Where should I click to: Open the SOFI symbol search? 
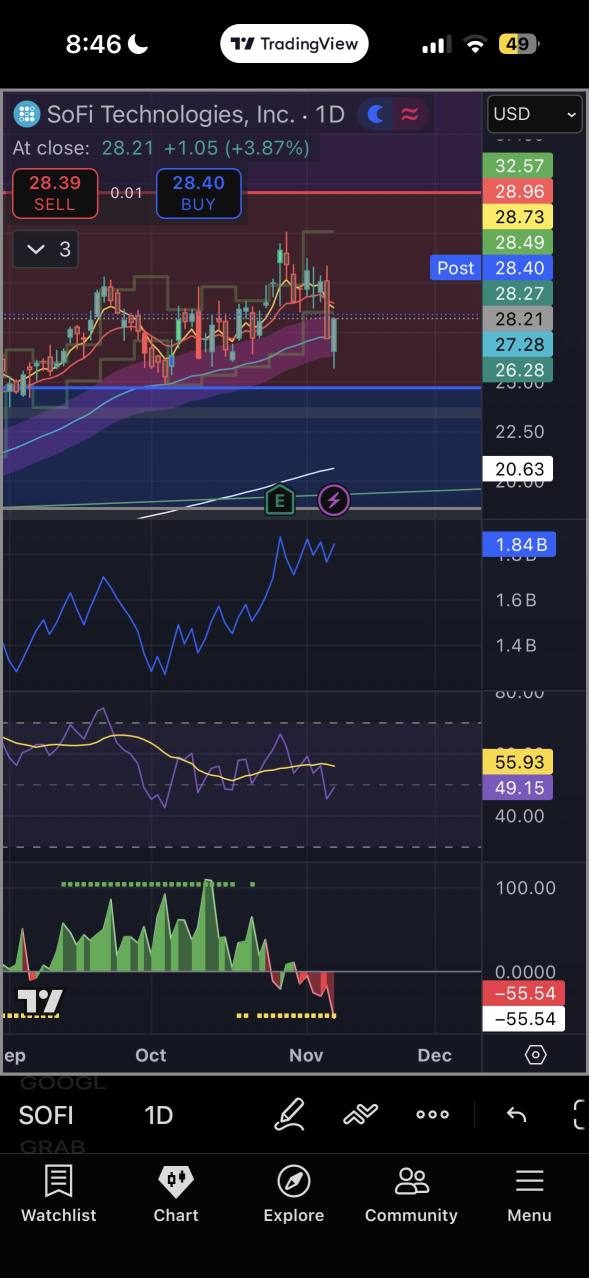click(46, 1115)
